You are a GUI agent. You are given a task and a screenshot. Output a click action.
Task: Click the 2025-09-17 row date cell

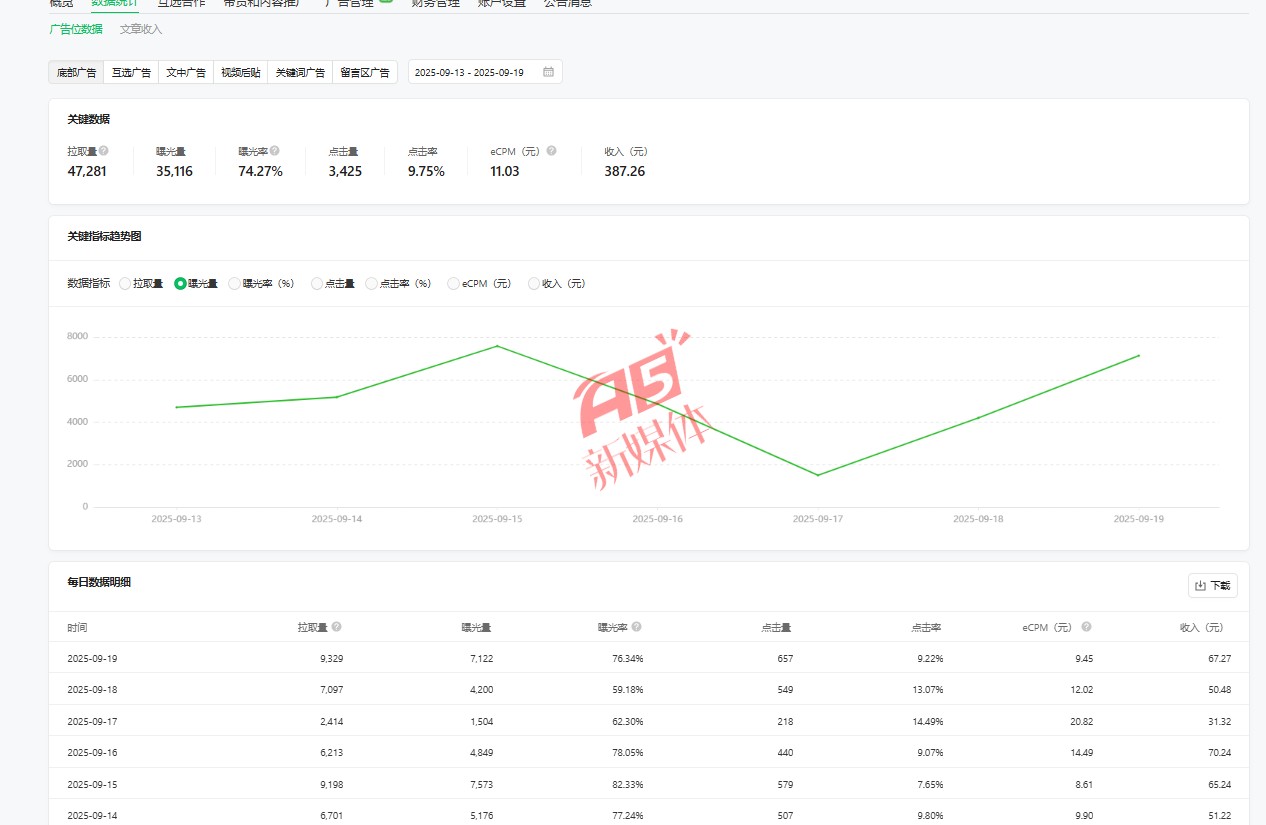92,721
